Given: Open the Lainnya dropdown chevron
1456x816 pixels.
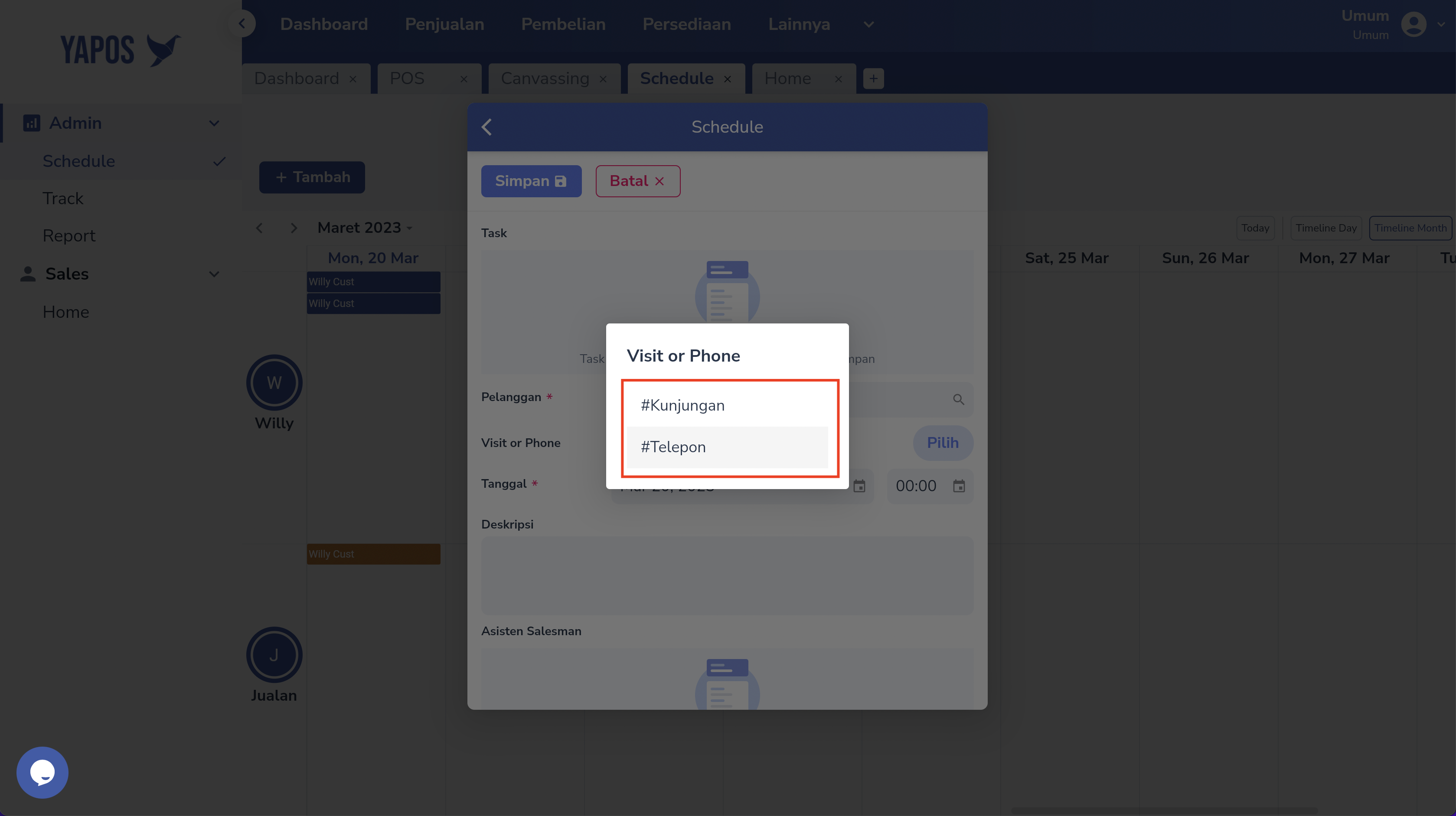Looking at the screenshot, I should (x=869, y=24).
